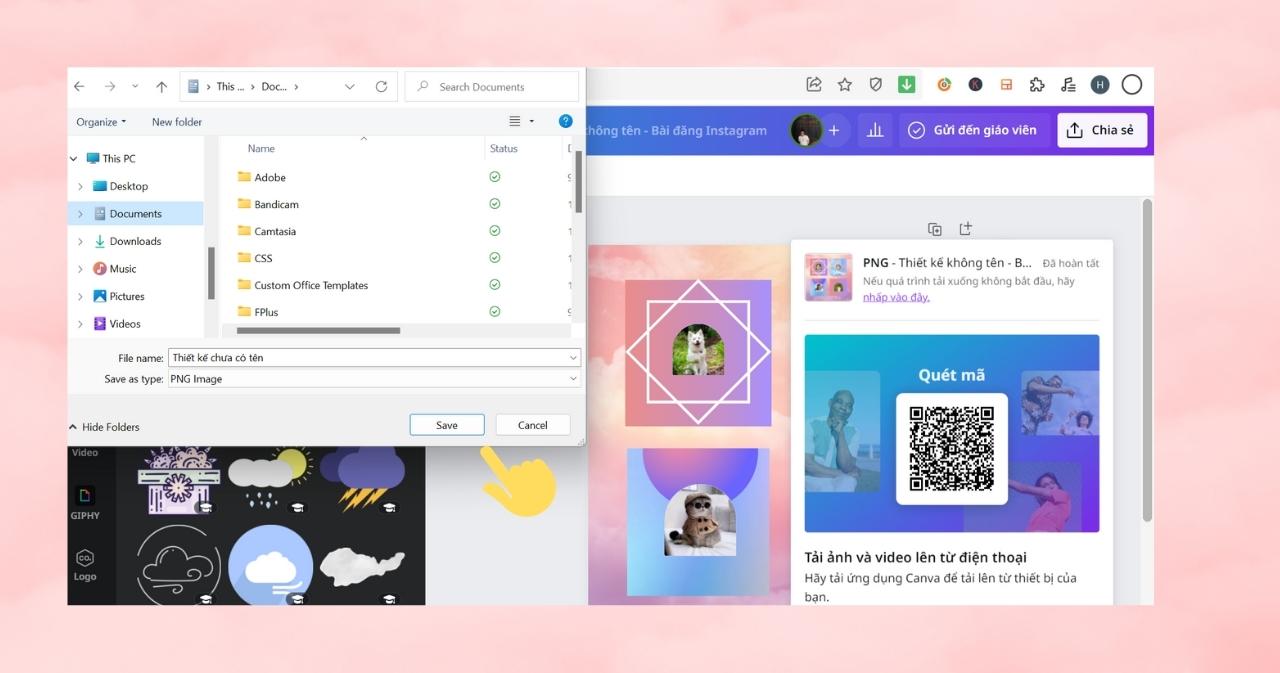
Task: Click the Canva user avatar photo
Action: pos(806,130)
